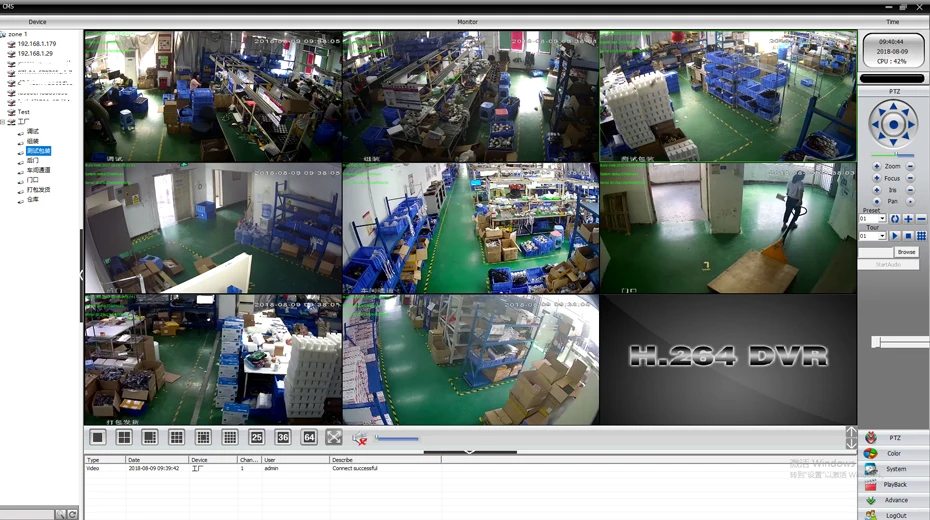
Task: Zoom out with the Zoom minus button
Action: pyautogui.click(x=910, y=166)
